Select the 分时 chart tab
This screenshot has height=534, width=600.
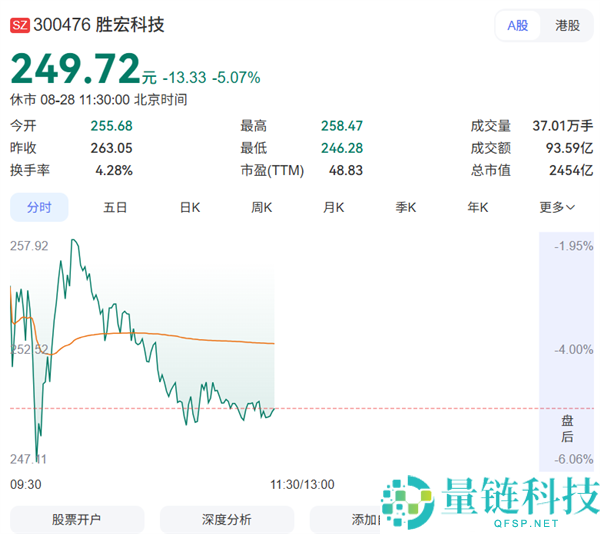click(x=39, y=207)
